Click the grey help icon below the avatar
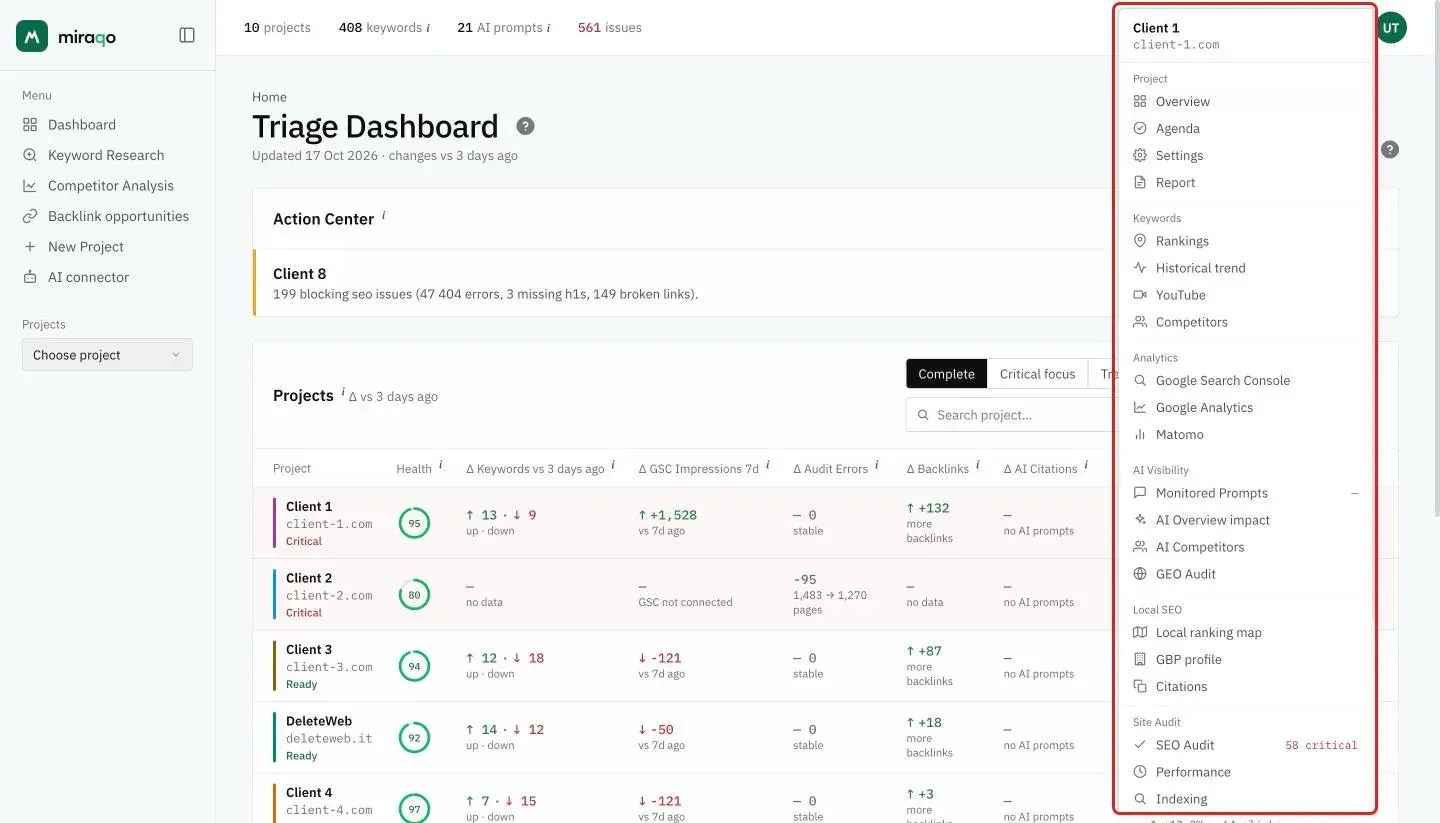This screenshot has width=1440, height=823. (x=1390, y=150)
